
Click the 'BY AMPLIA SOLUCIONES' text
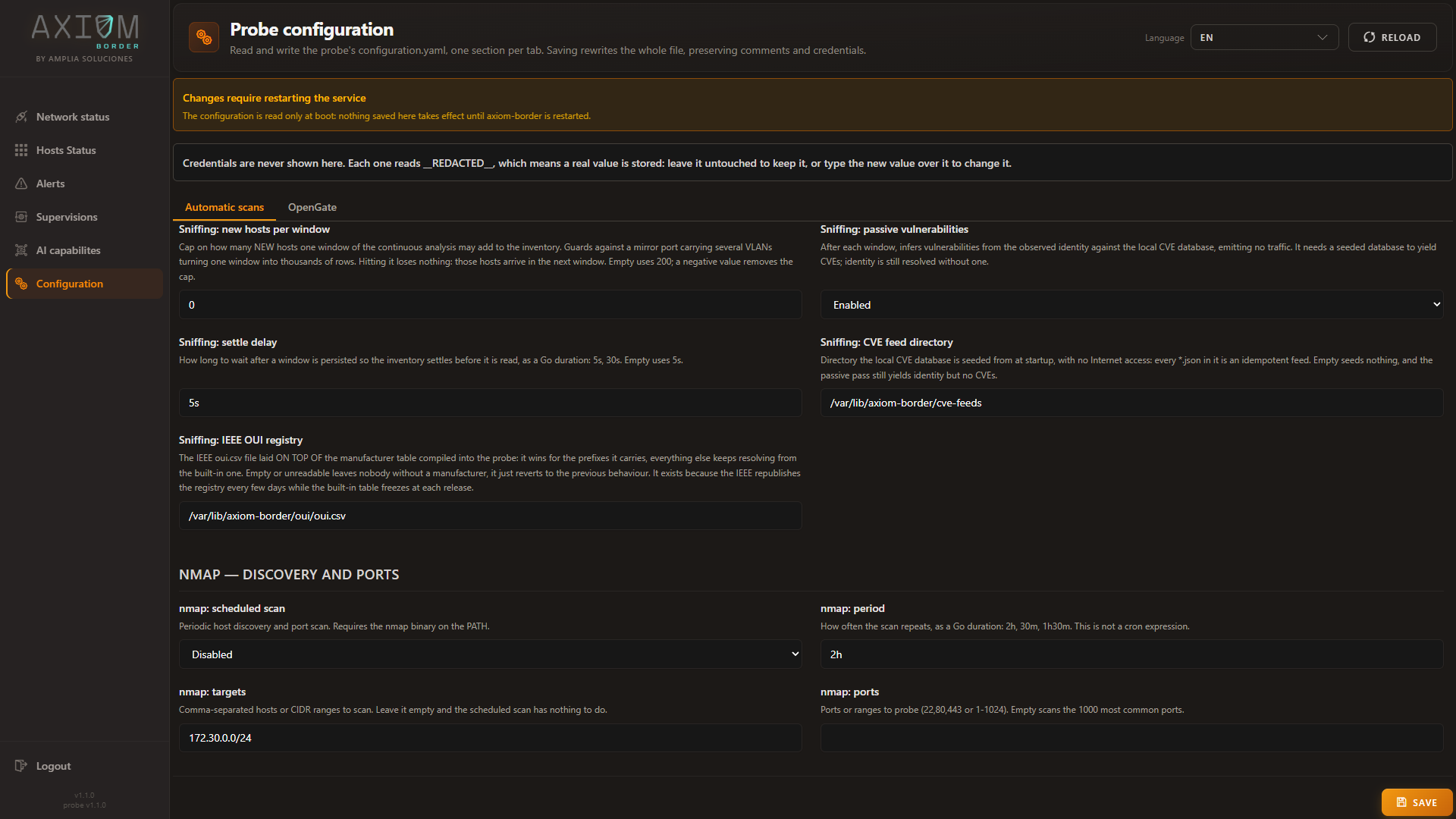84,58
